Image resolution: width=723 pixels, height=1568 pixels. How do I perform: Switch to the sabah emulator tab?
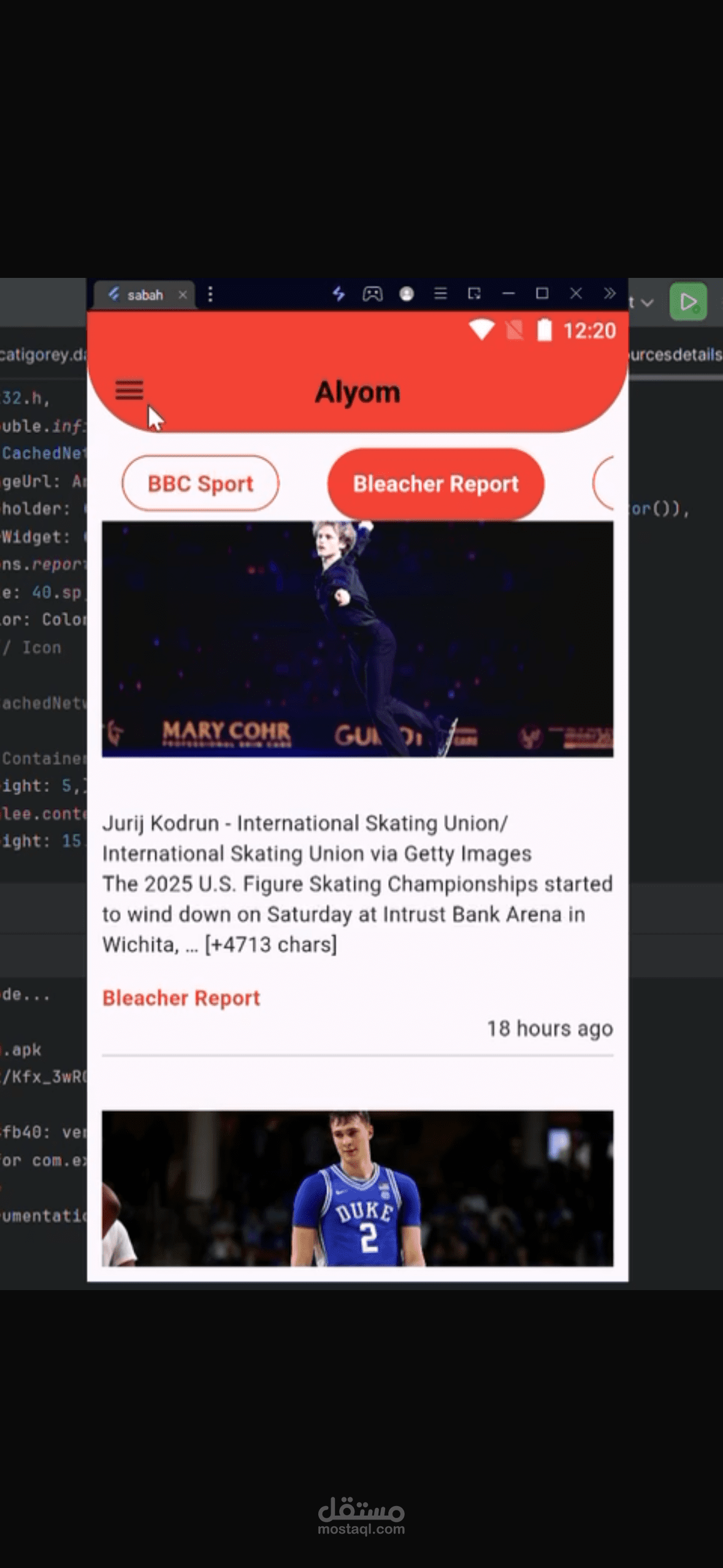point(145,295)
